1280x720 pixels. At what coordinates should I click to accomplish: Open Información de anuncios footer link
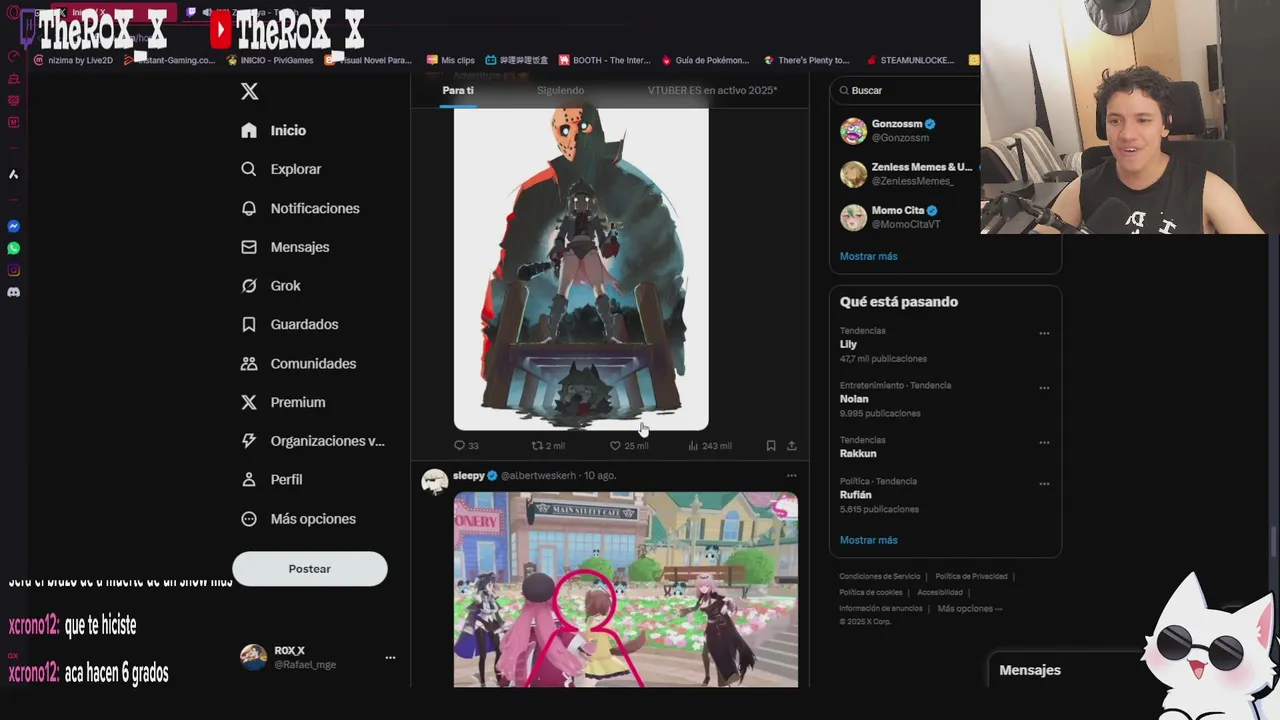coord(881,608)
